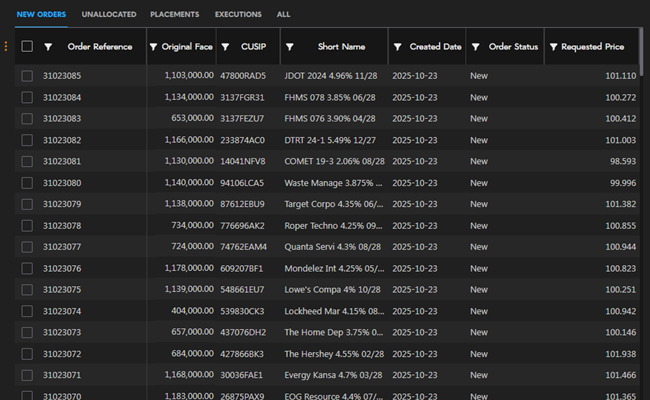
Task: Toggle the select-all header checkbox
Action: click(27, 47)
